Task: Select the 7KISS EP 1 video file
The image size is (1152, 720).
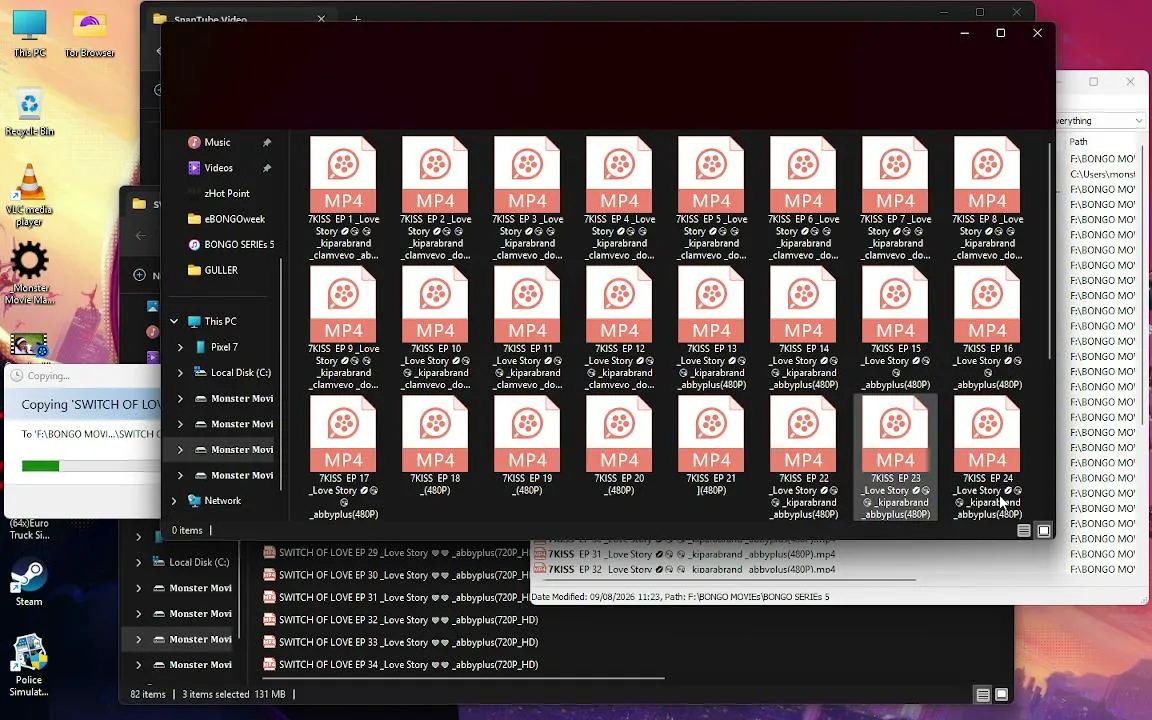Action: point(344,198)
